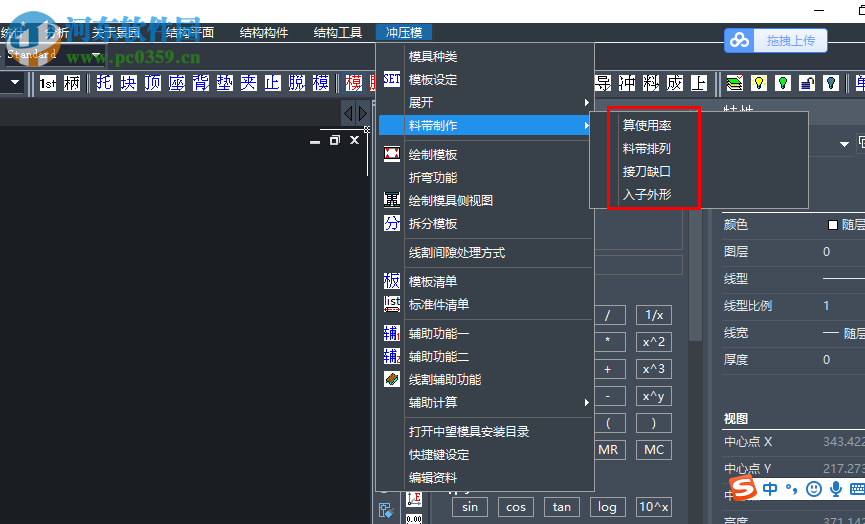Click the SET icon beside 模板设定
865x524 pixels.
[x=392, y=79]
